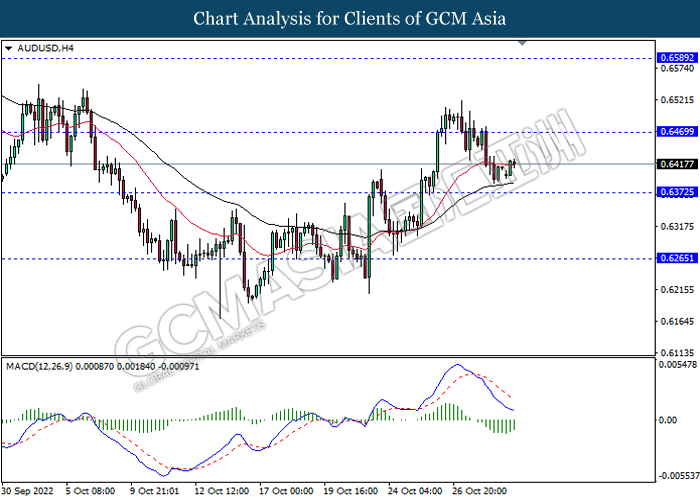Screen dimensions: 700x500
Task: Click the 0.61645 price axis value
Action: coord(677,321)
